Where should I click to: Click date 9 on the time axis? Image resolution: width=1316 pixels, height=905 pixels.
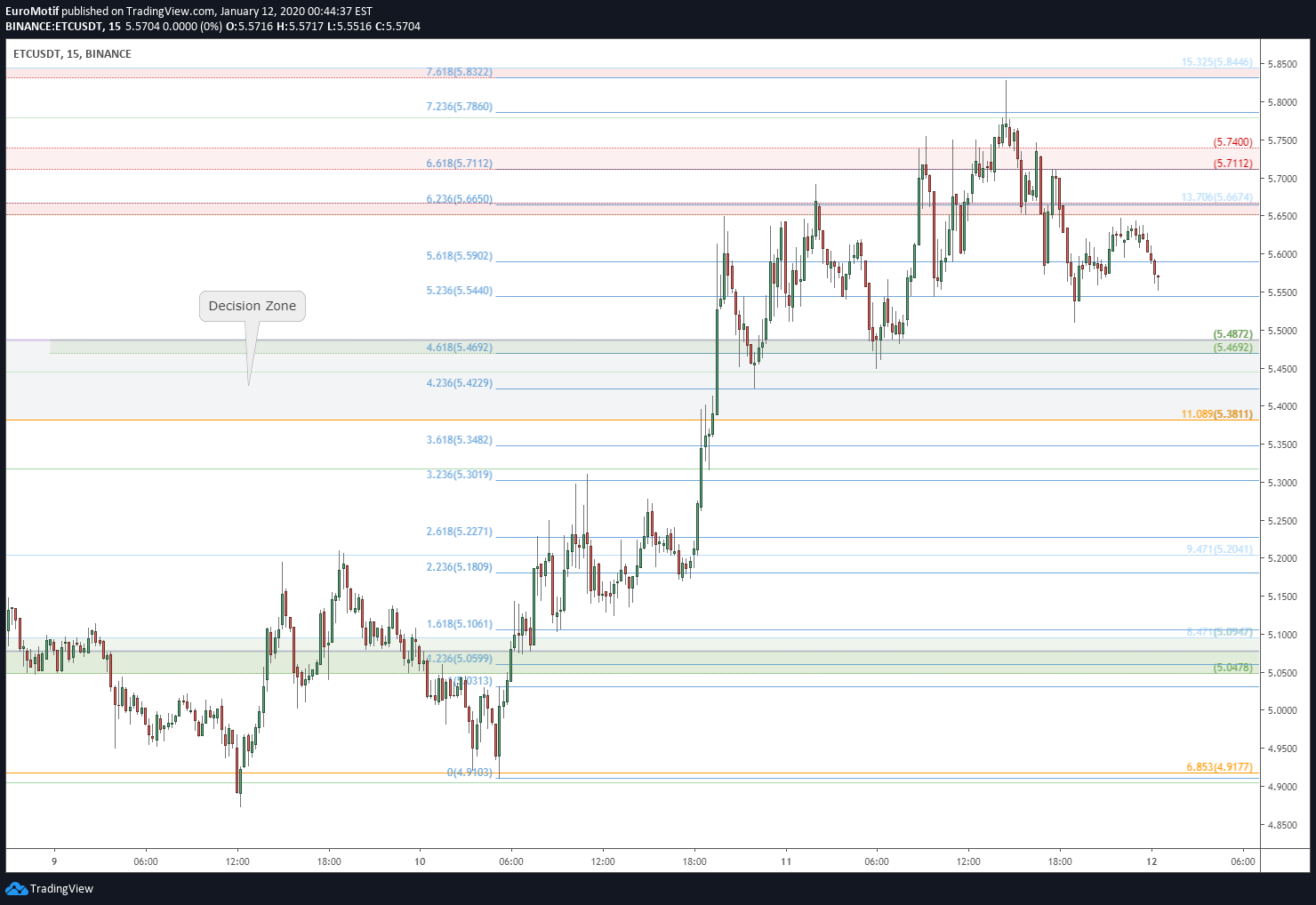(54, 861)
